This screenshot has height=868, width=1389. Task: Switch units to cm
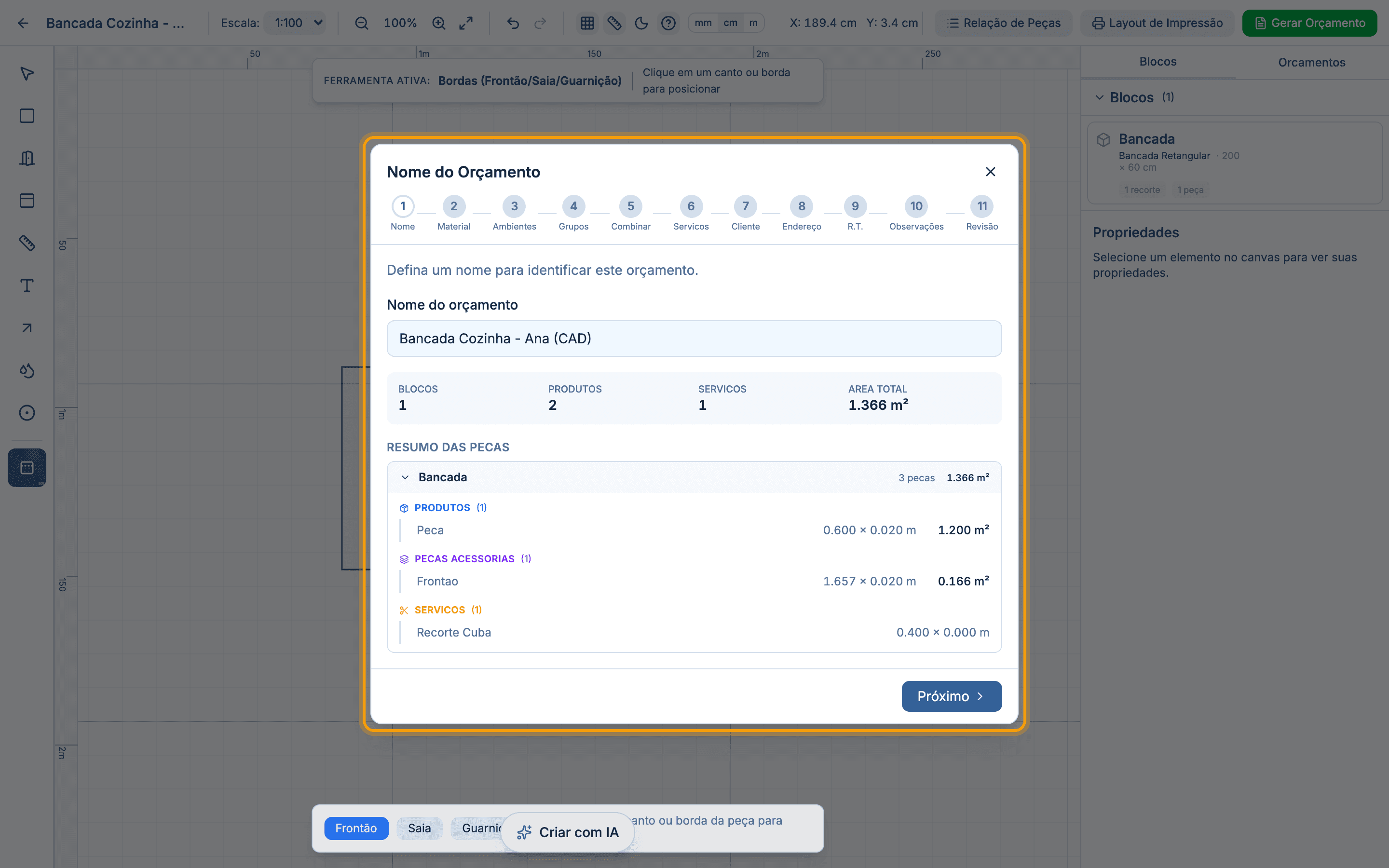[x=730, y=23]
